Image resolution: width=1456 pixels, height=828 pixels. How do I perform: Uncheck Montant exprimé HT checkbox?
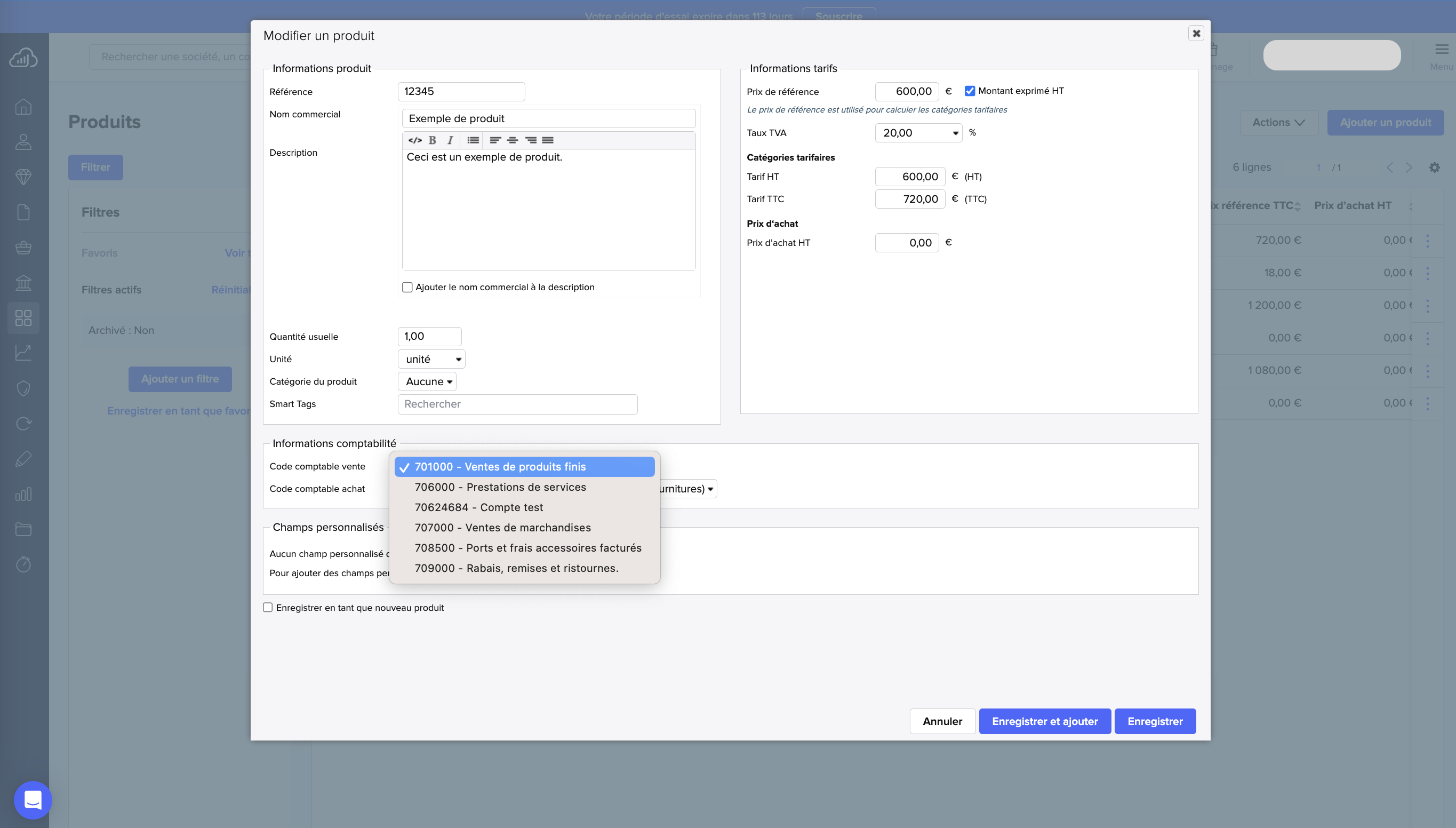click(970, 91)
